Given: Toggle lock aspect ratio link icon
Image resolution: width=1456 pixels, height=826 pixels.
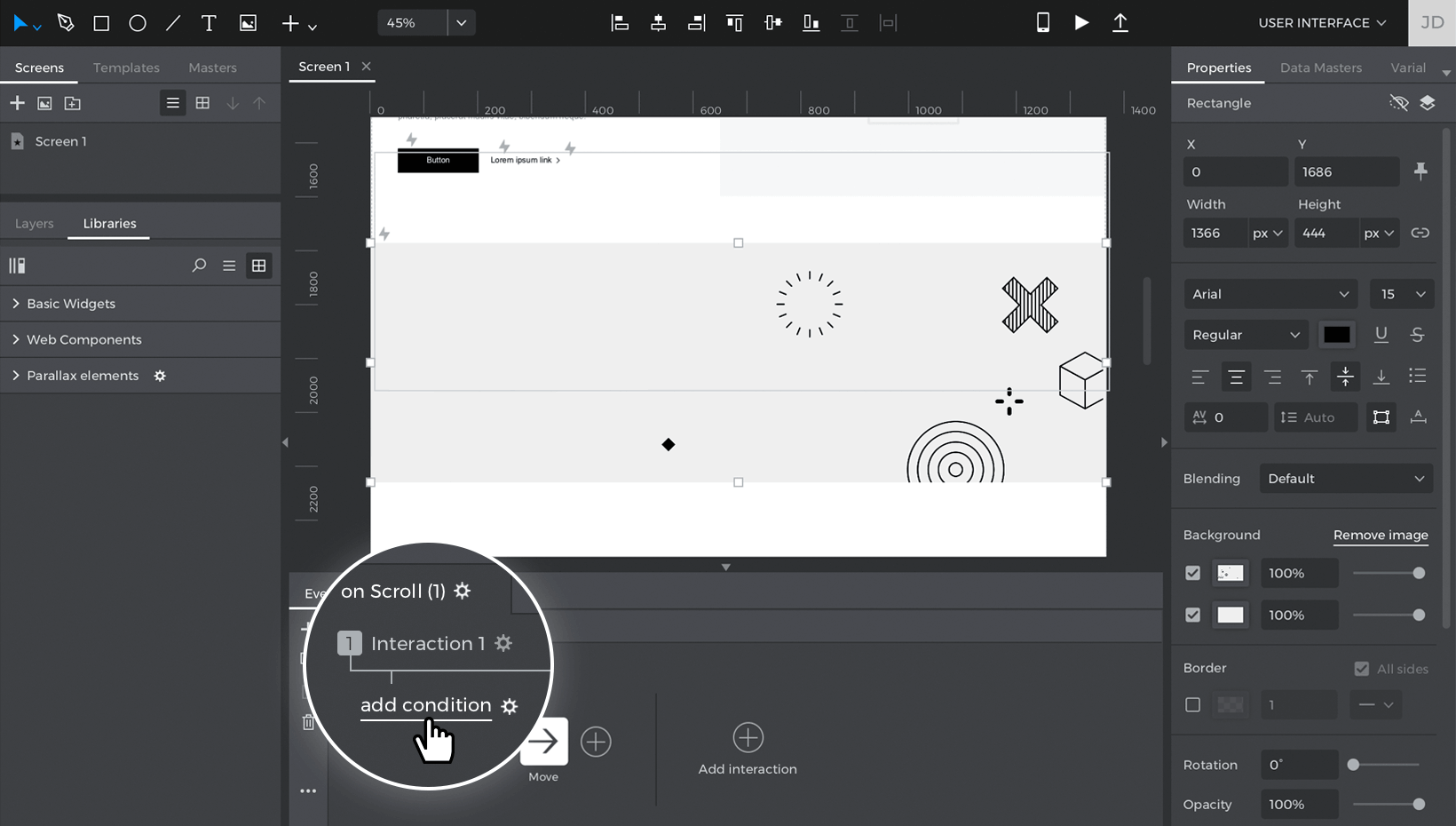Looking at the screenshot, I should pos(1420,233).
